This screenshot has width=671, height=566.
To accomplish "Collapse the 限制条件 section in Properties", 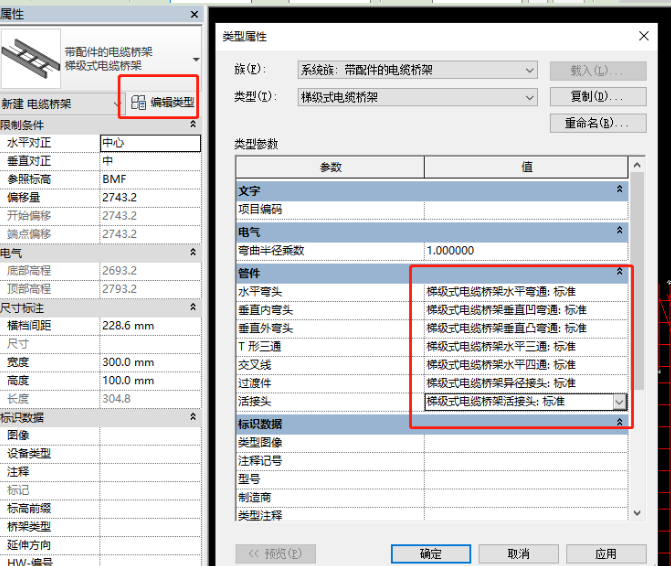I will (x=193, y=124).
